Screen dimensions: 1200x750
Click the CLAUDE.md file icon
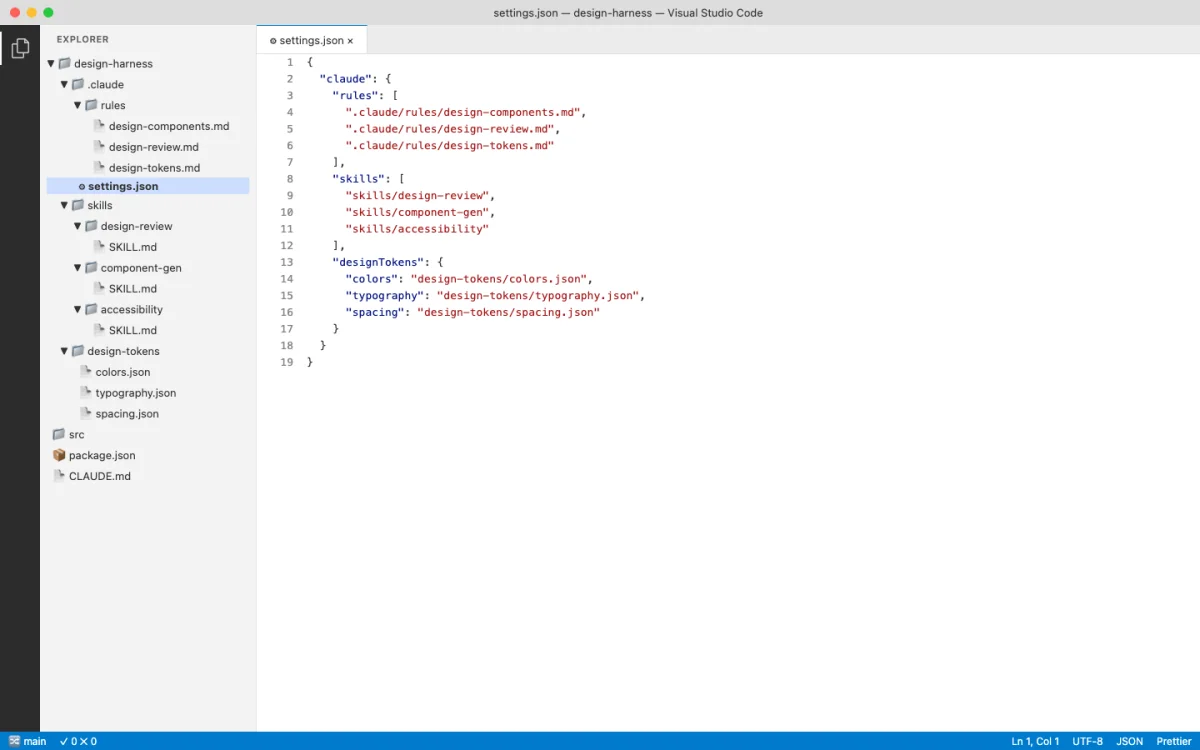tap(59, 476)
